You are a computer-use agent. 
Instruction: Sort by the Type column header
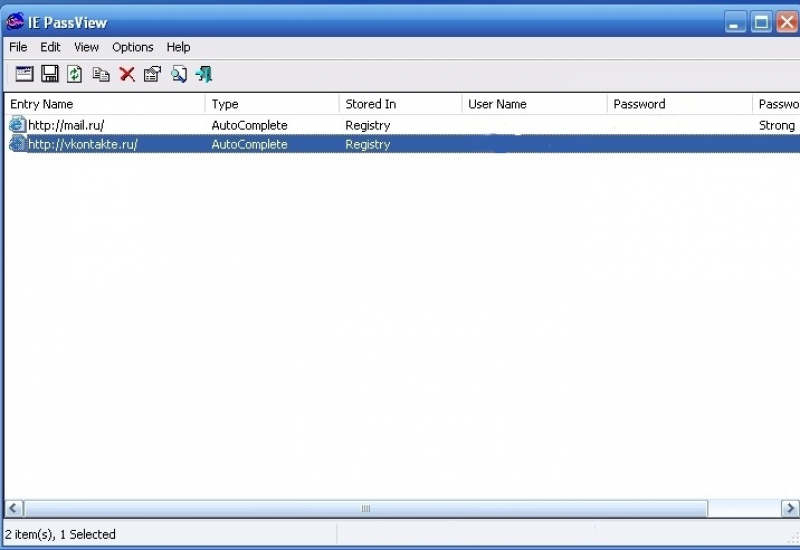point(272,104)
